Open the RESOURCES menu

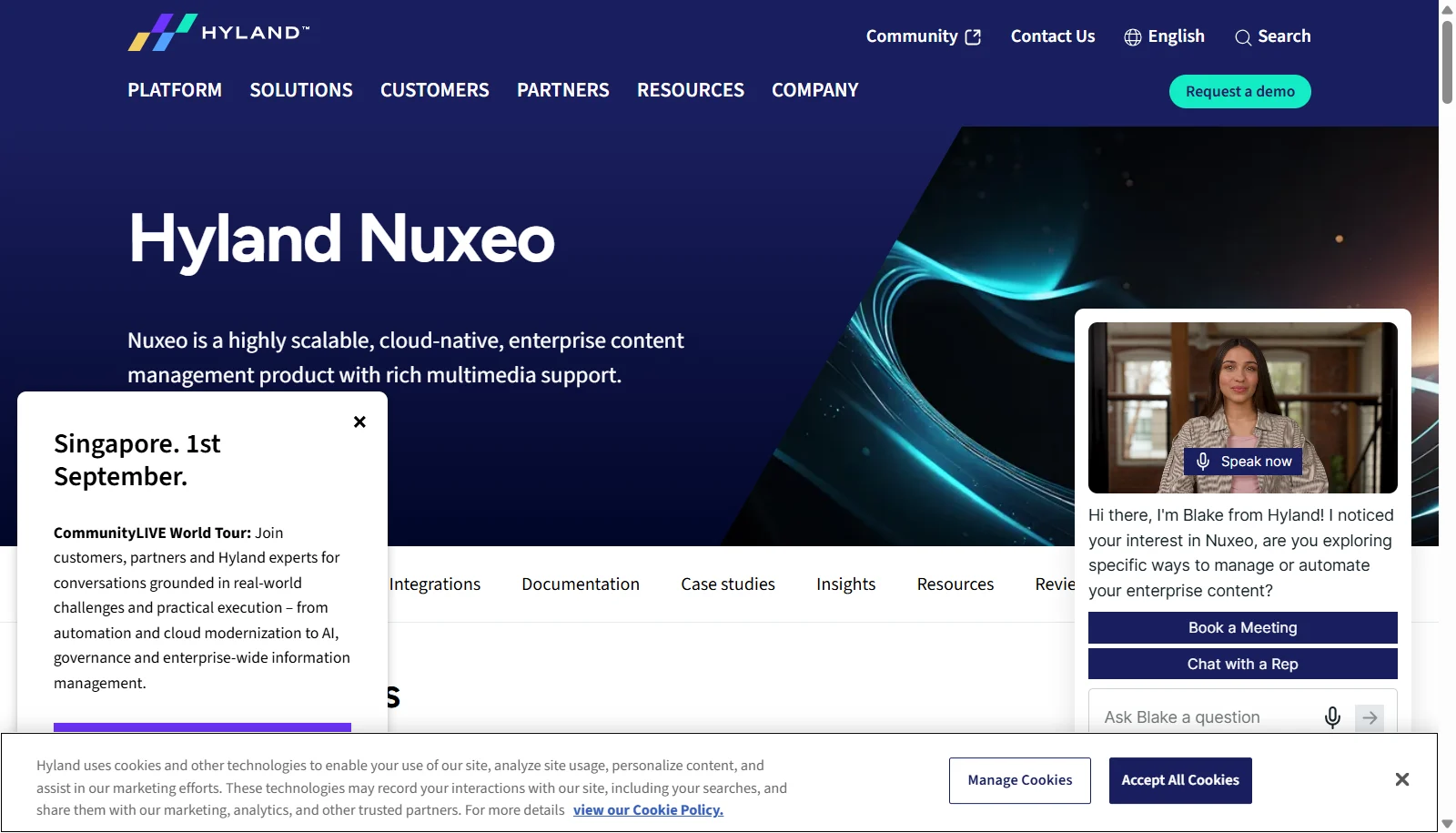[x=691, y=90]
